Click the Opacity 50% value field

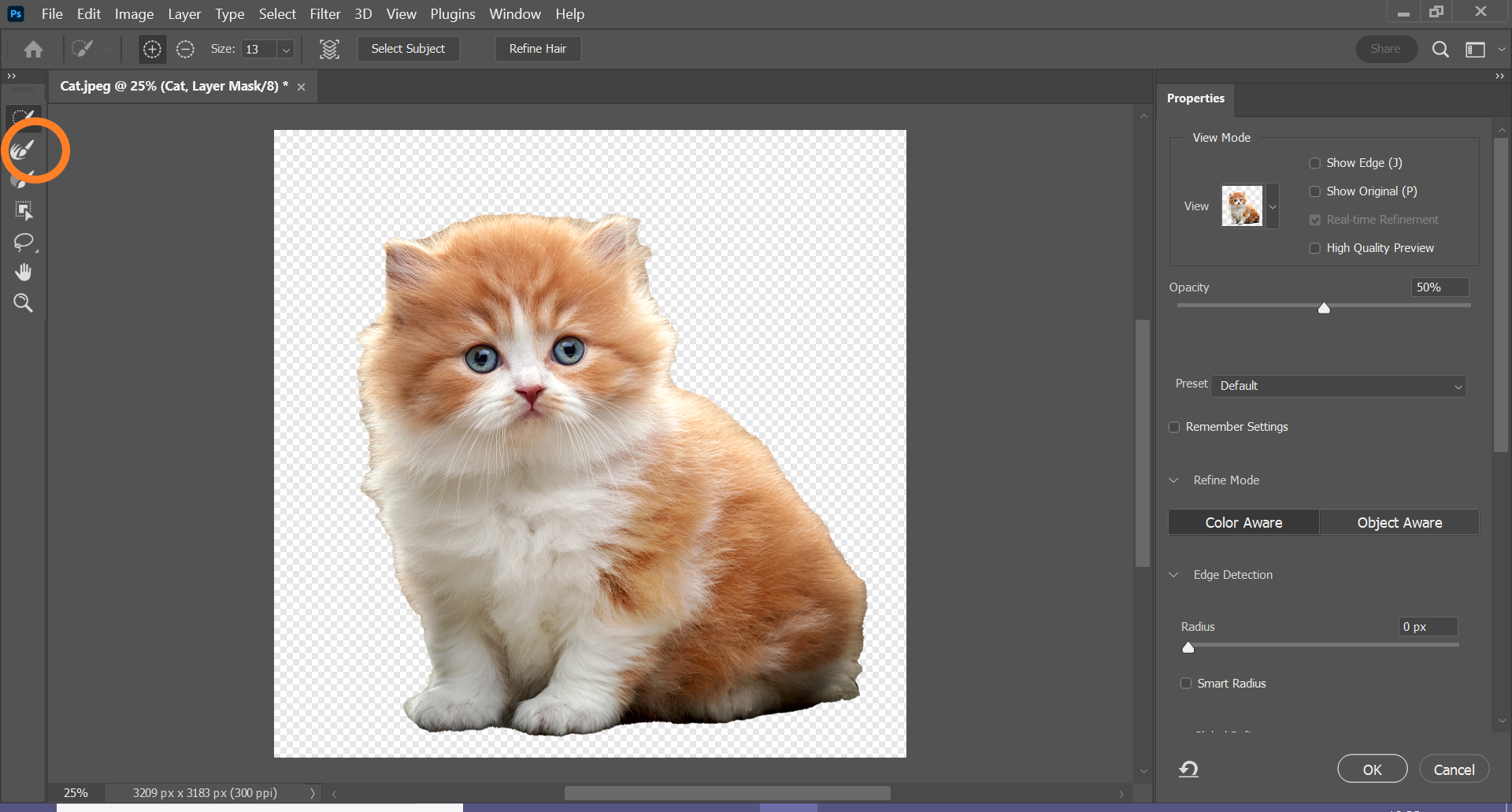click(x=1440, y=287)
